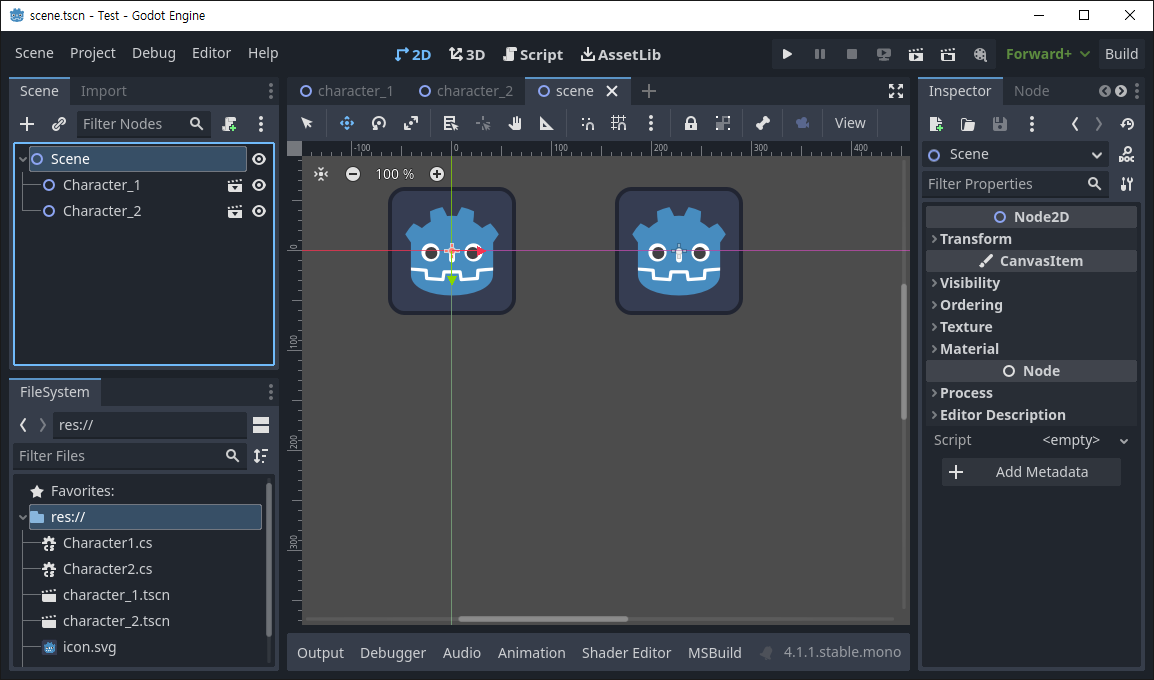Add a new scene tab with plus
This screenshot has height=680, width=1154.
(648, 91)
